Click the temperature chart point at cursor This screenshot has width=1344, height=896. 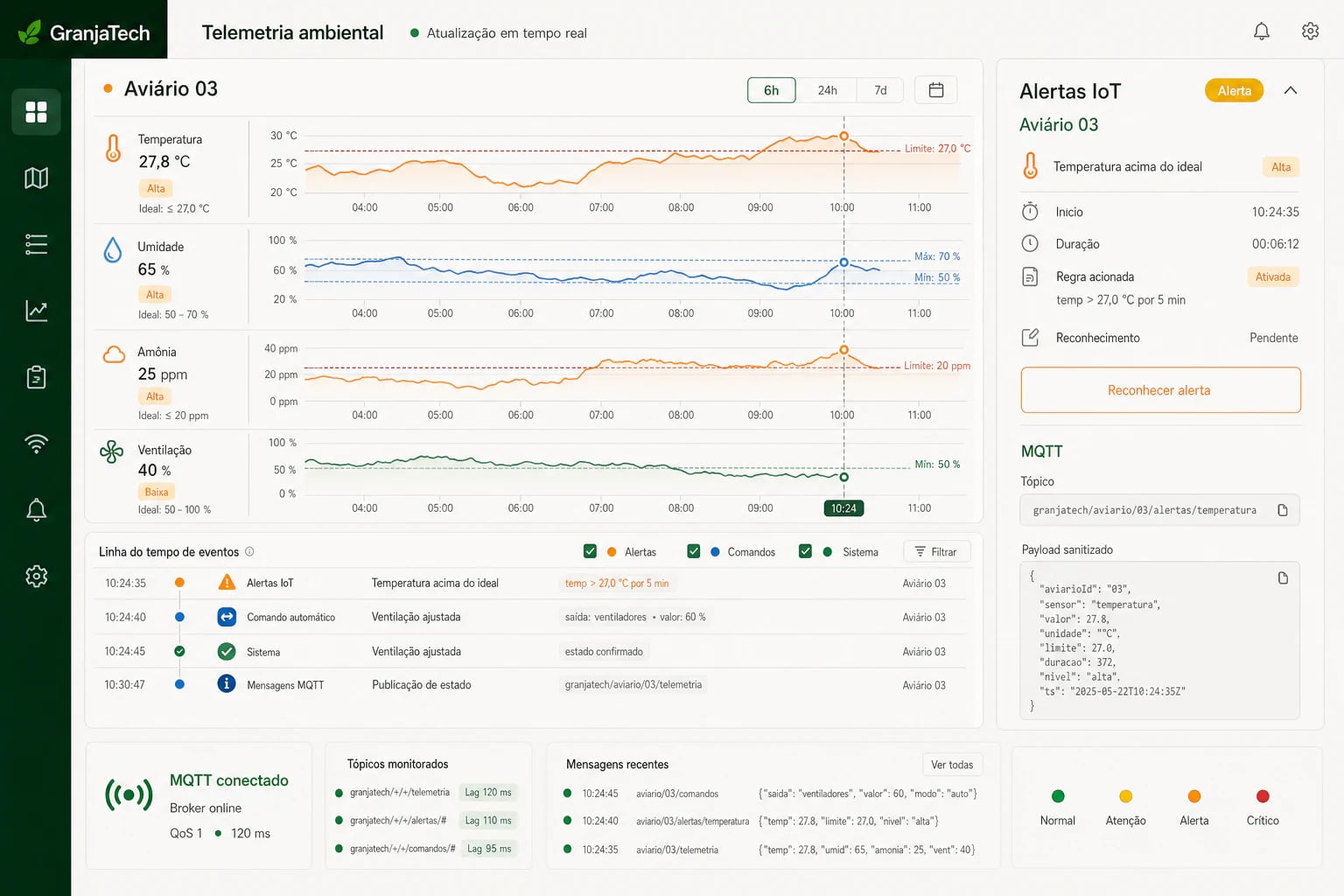coord(843,136)
